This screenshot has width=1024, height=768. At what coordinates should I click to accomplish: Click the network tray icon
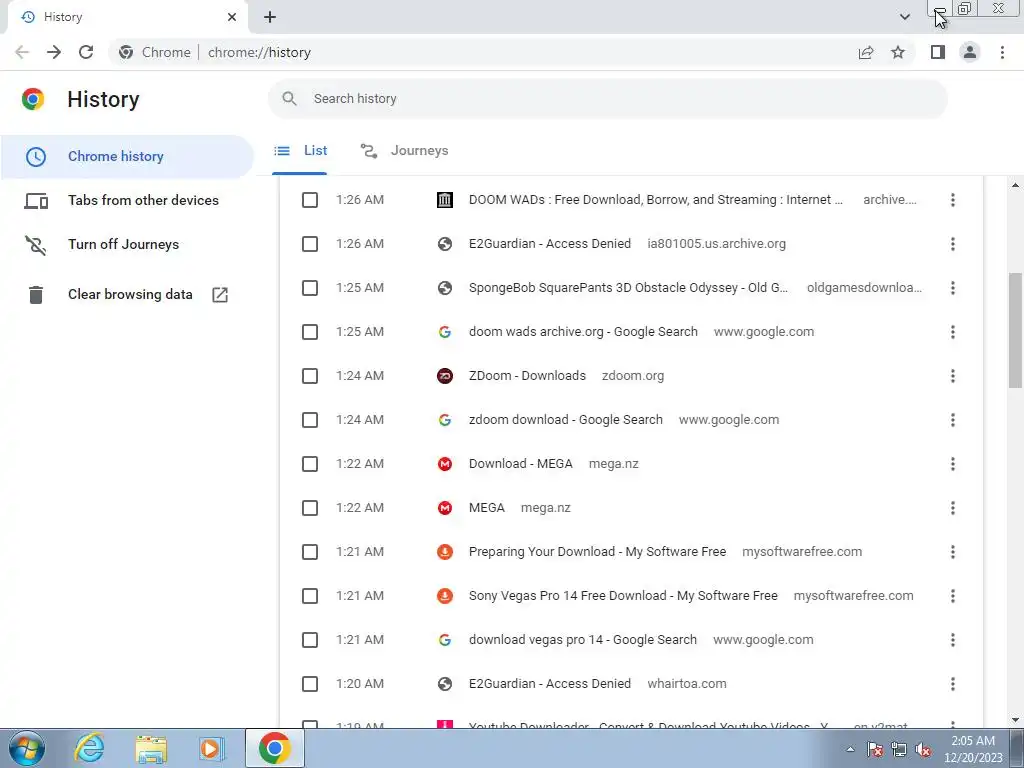pos(899,750)
